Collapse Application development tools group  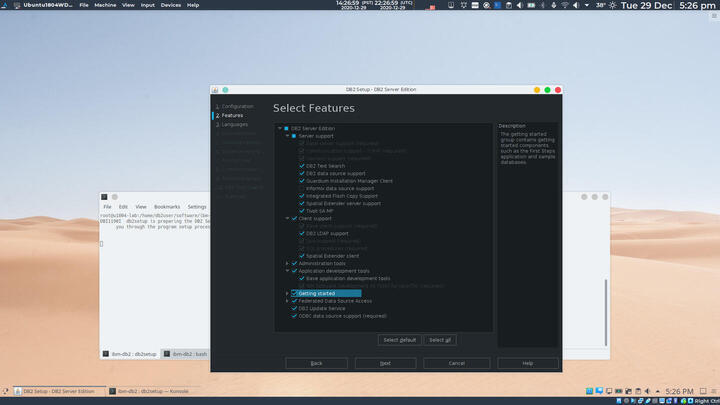tap(287, 271)
